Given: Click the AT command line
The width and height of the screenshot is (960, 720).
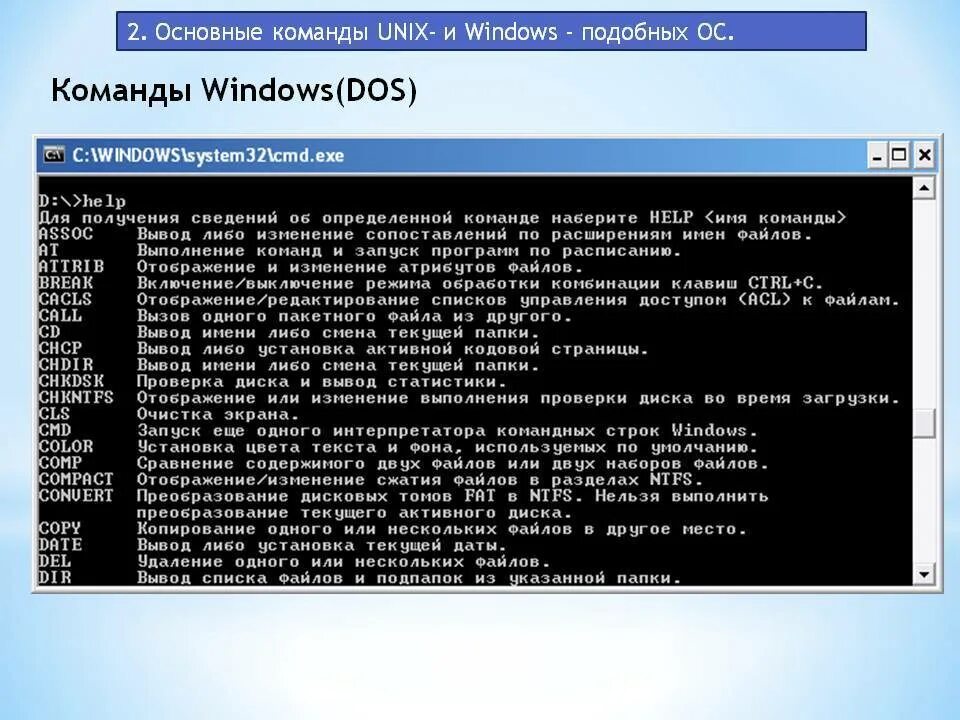Looking at the screenshot, I should click(359, 250).
